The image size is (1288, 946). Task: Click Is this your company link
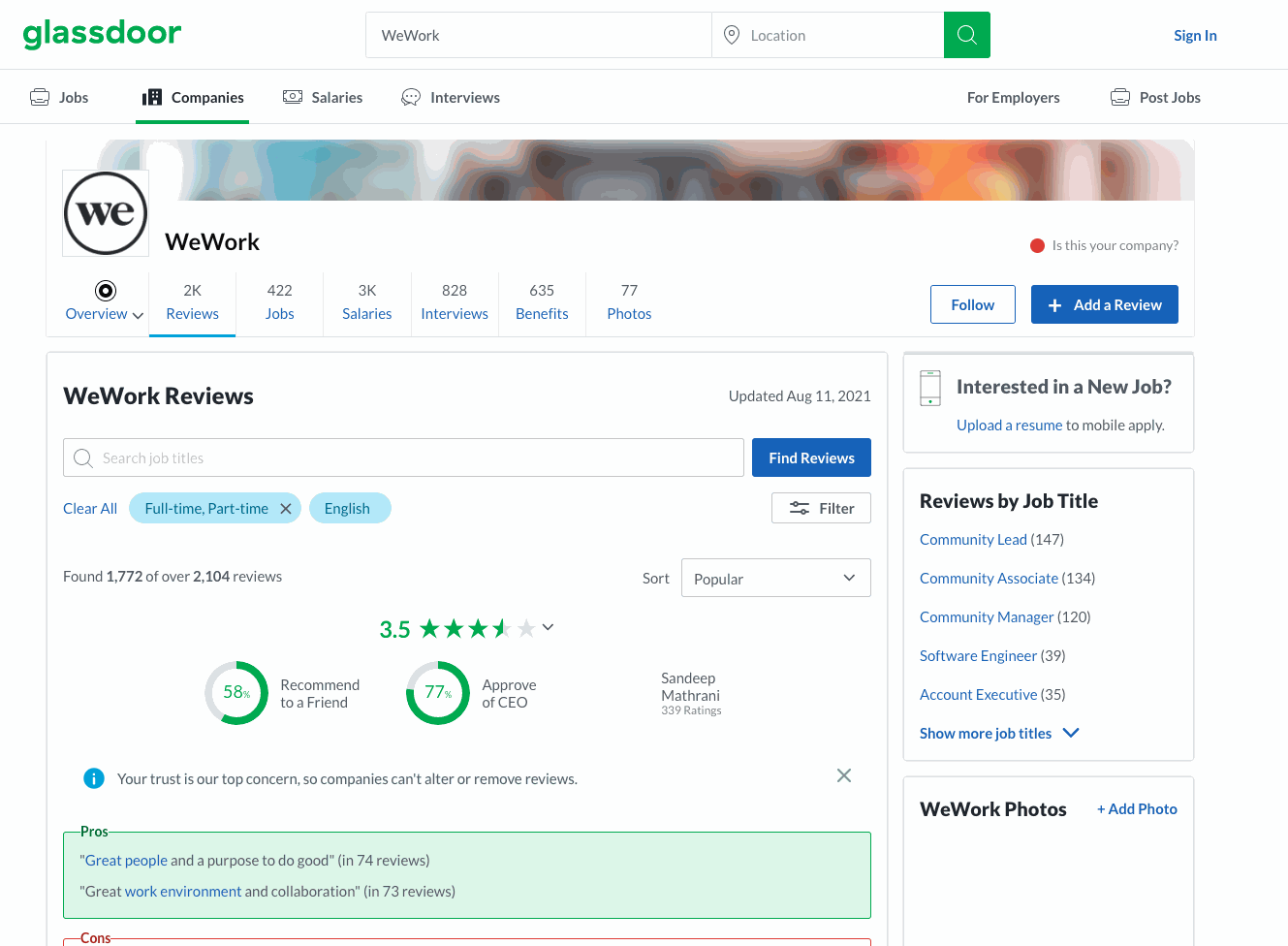(1115, 245)
